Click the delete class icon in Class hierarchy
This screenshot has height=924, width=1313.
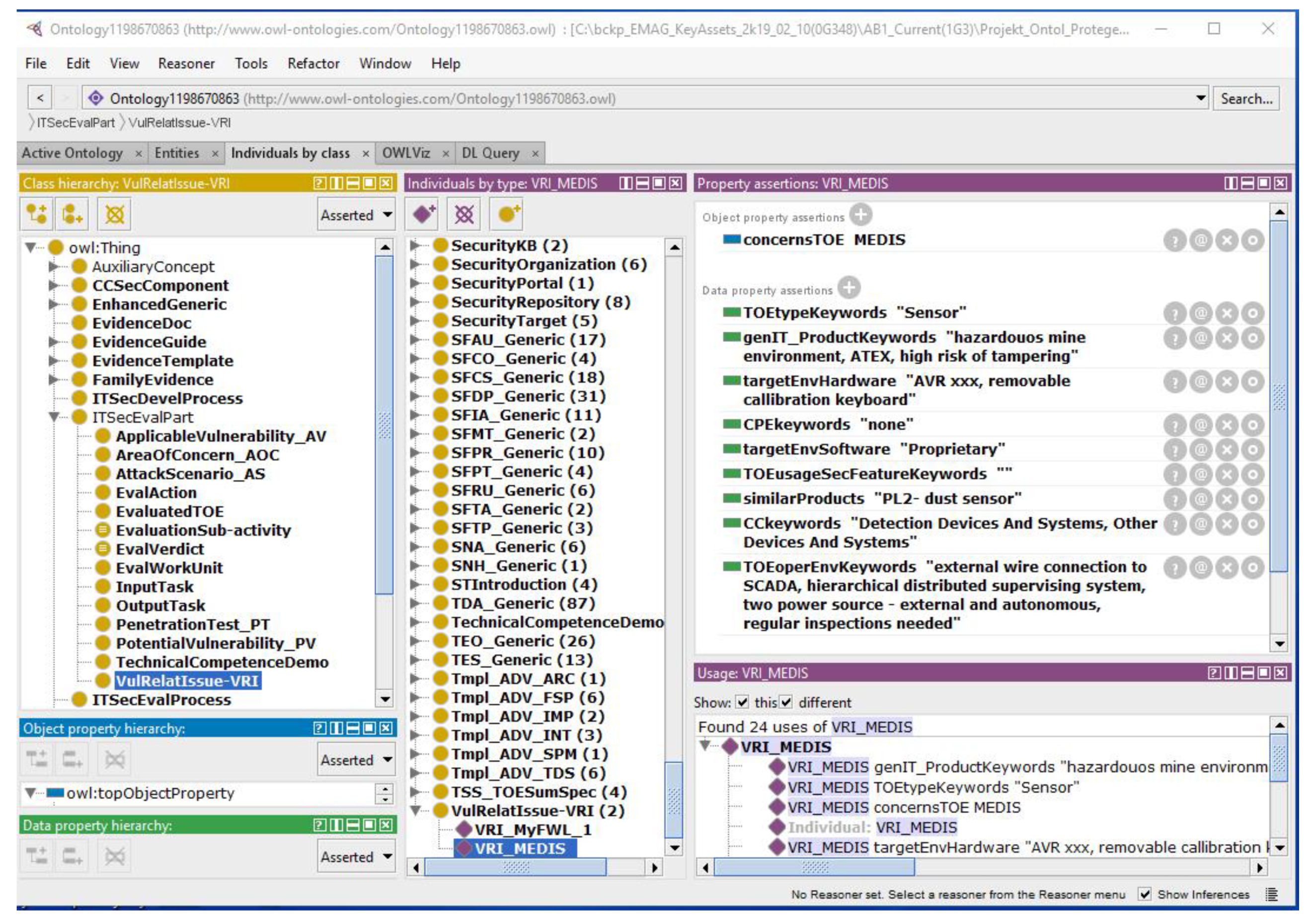click(114, 215)
